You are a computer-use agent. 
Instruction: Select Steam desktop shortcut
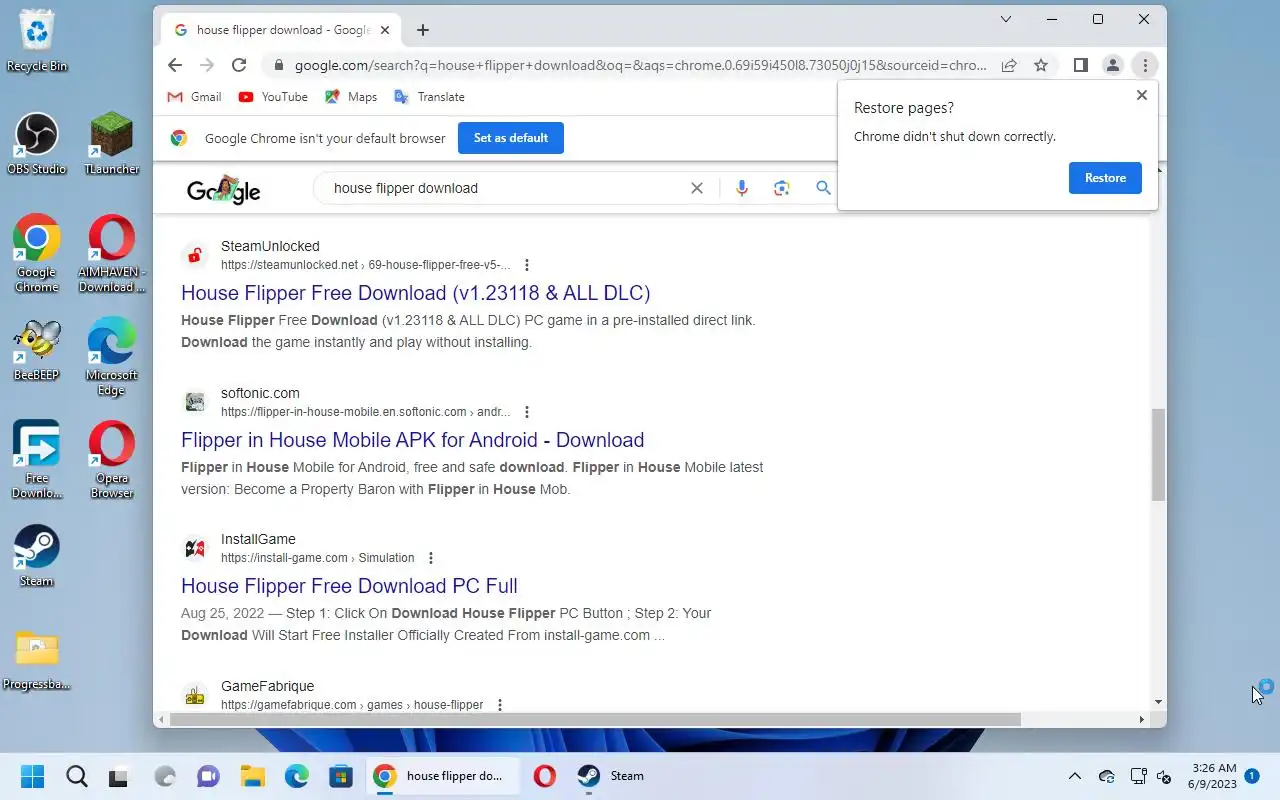click(37, 556)
